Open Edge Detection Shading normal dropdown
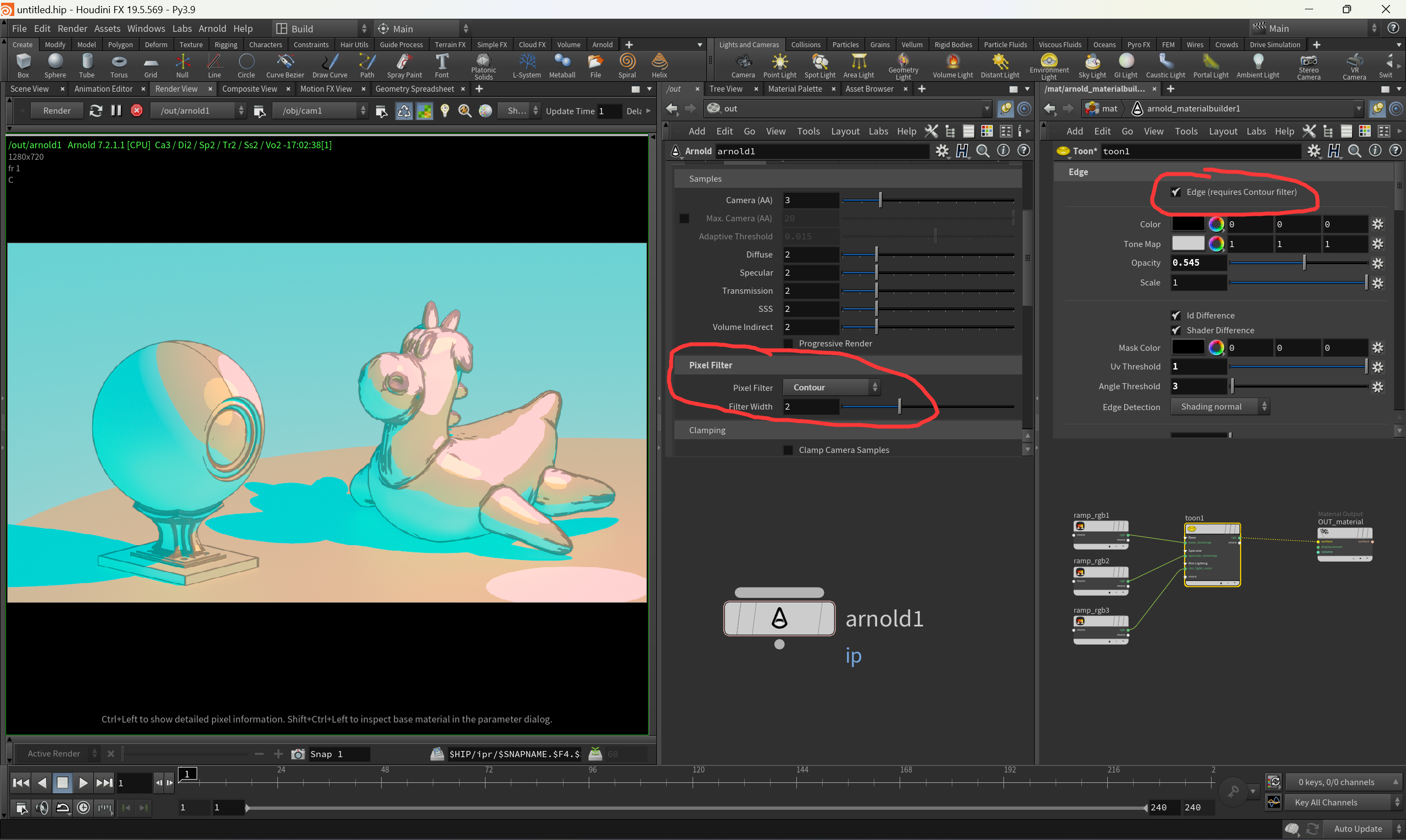Screen dimensions: 1406x840 (1220, 406)
